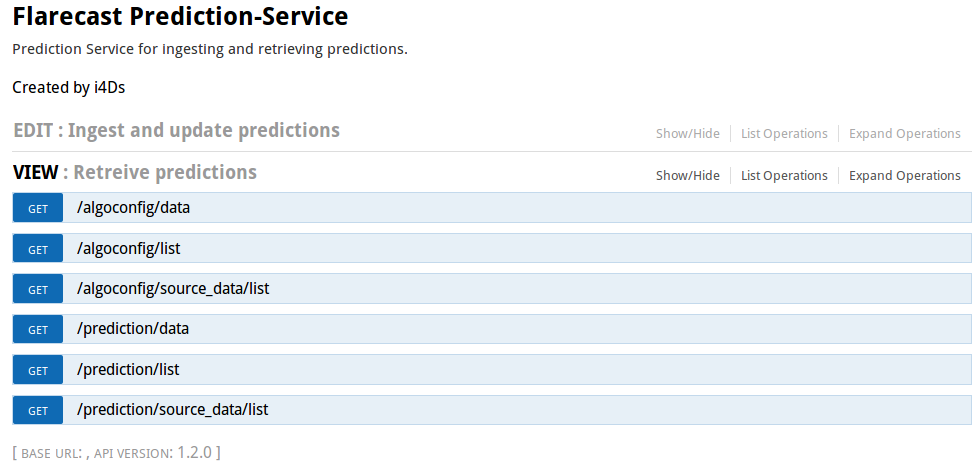List Operations for the VIEW section

click(784, 176)
